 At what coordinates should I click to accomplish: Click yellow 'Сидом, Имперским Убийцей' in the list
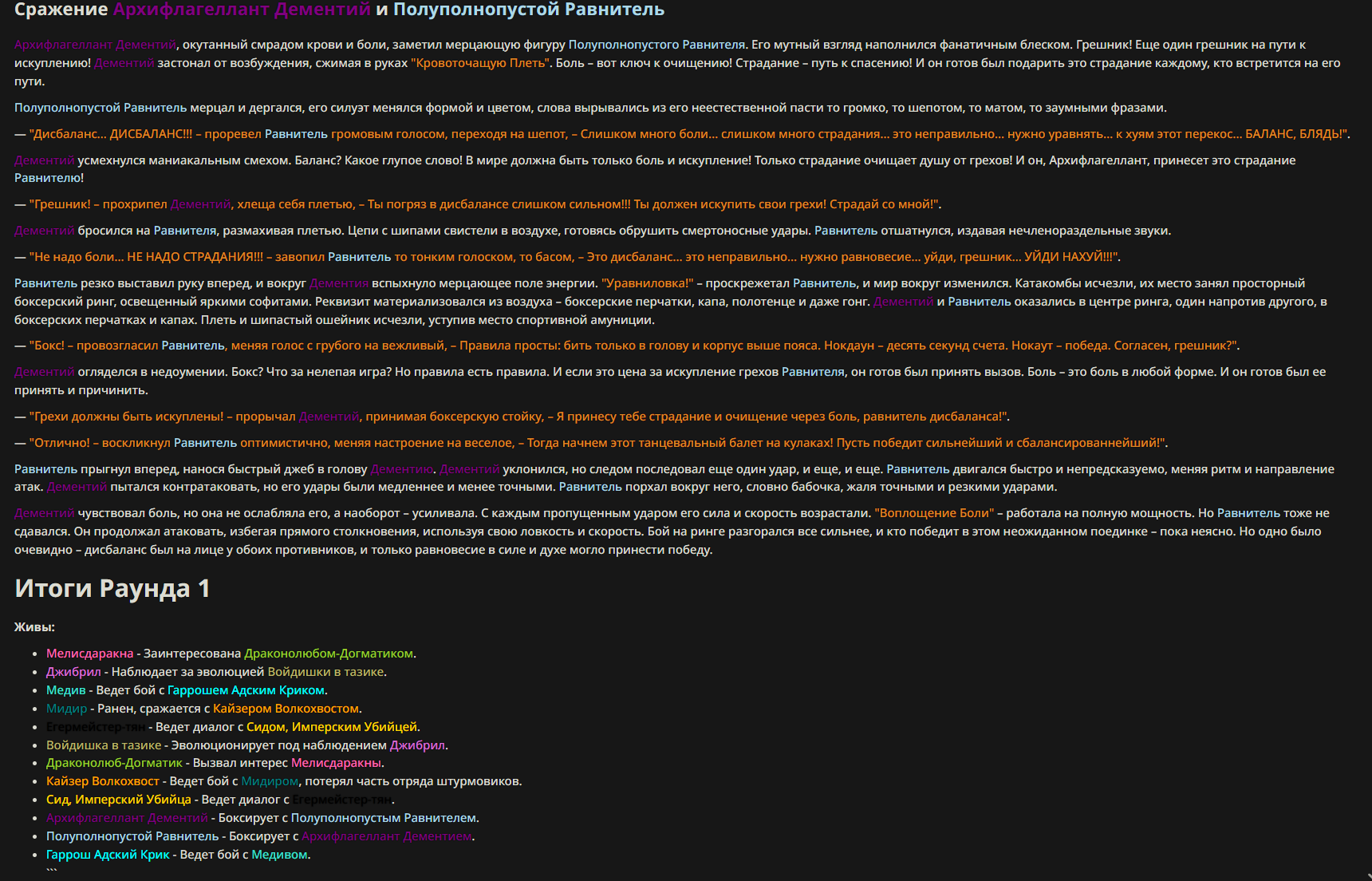[332, 727]
